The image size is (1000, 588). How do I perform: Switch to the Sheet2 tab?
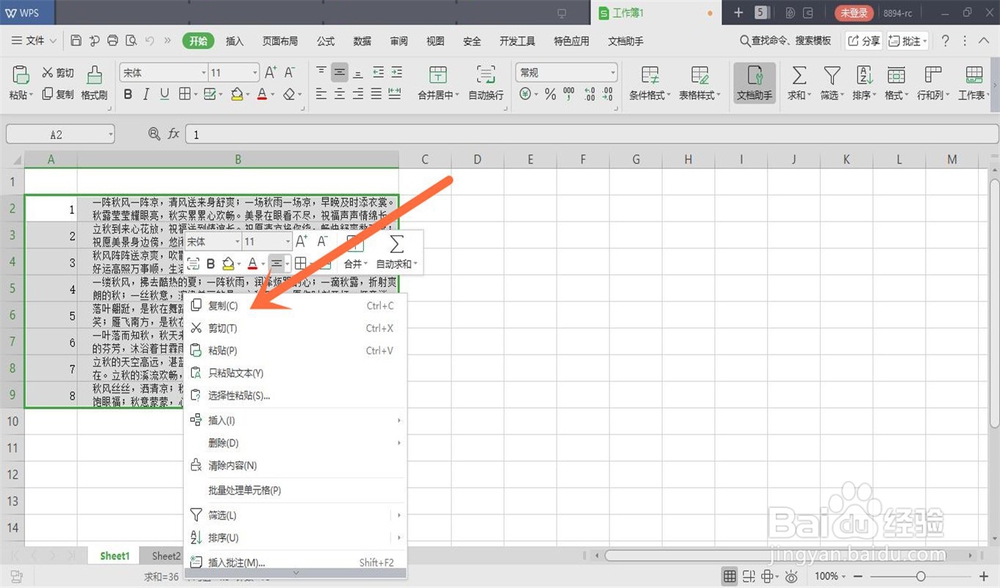tap(166, 556)
